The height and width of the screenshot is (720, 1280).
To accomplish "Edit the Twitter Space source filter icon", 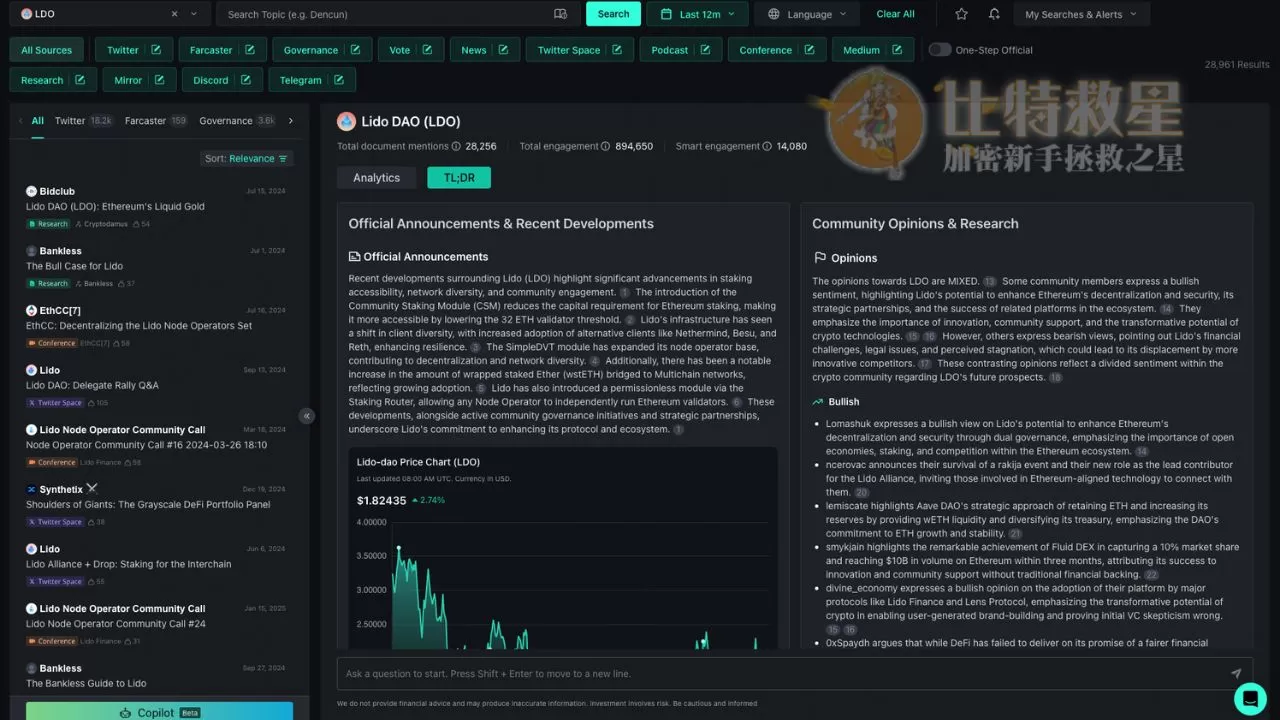I will click(x=617, y=50).
